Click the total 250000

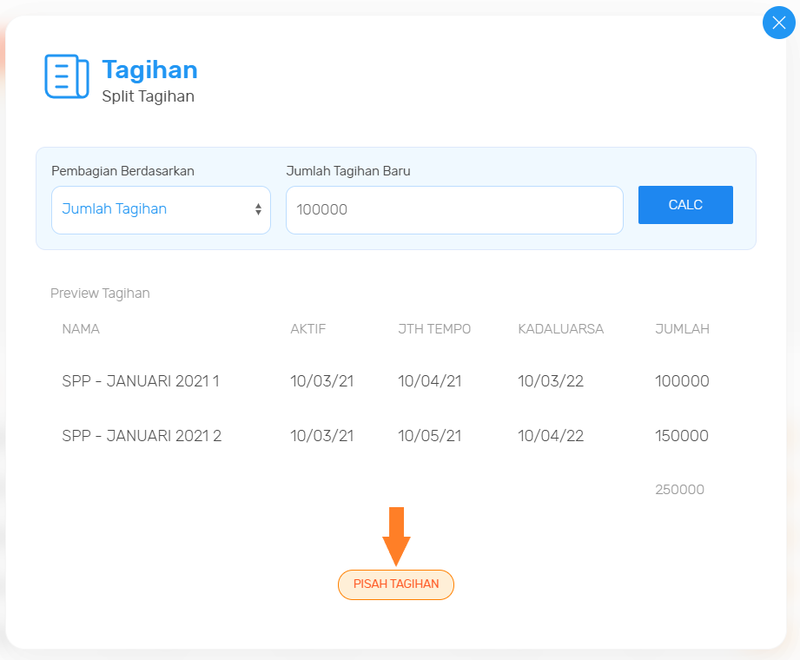(680, 490)
